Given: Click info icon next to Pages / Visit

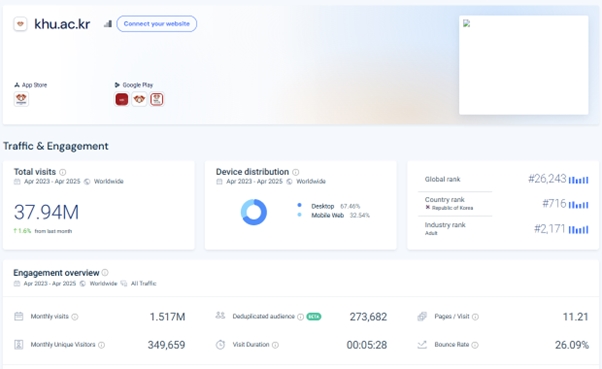Looking at the screenshot, I should click(x=475, y=317).
